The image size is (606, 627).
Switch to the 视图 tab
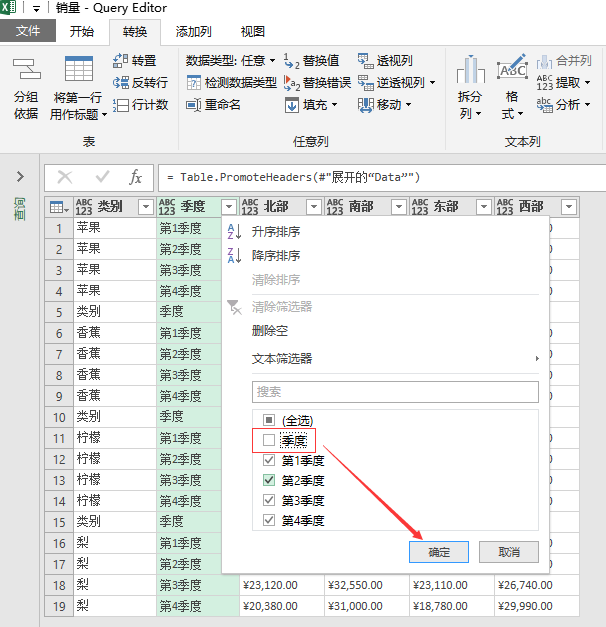[252, 31]
